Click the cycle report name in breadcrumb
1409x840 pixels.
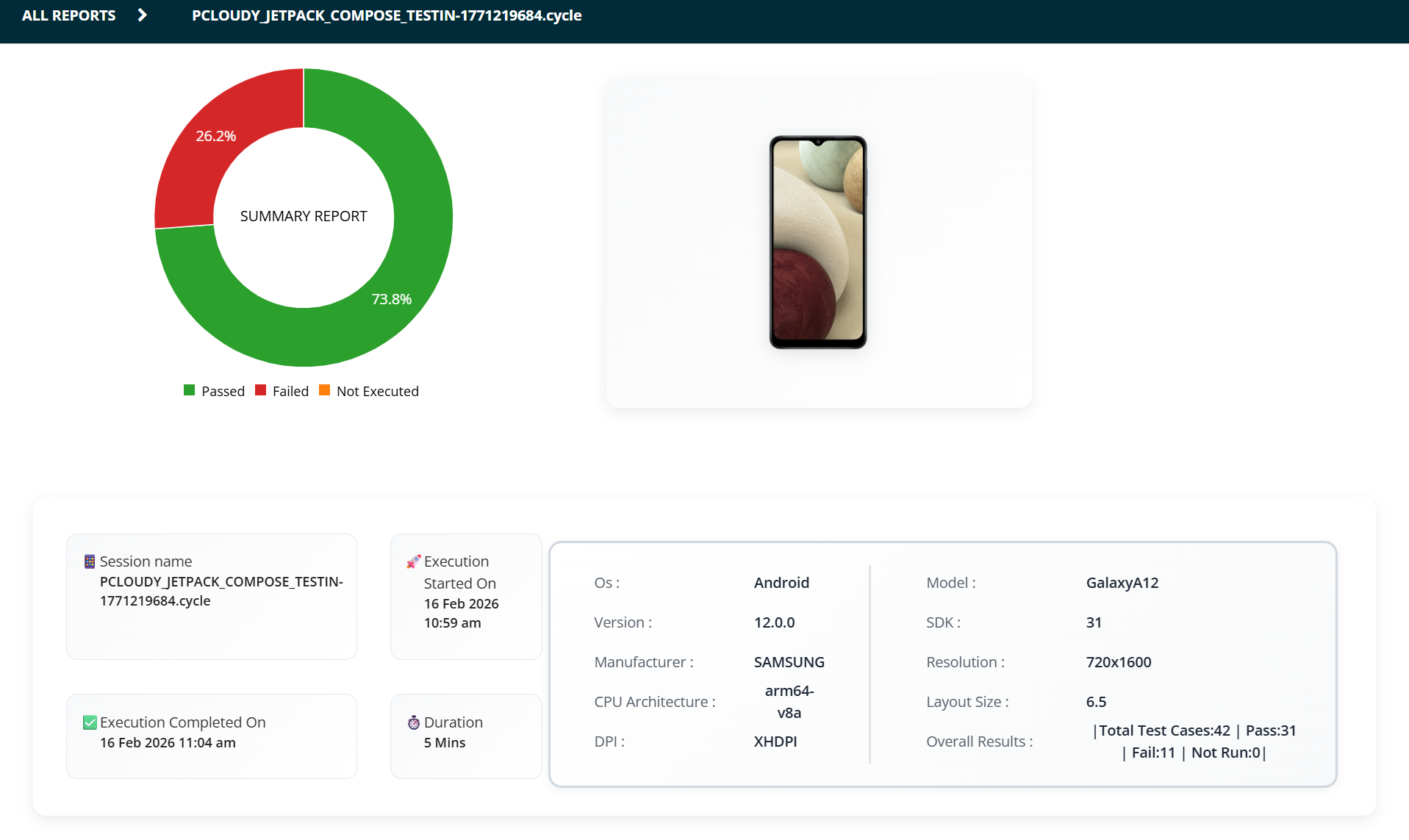click(x=387, y=15)
